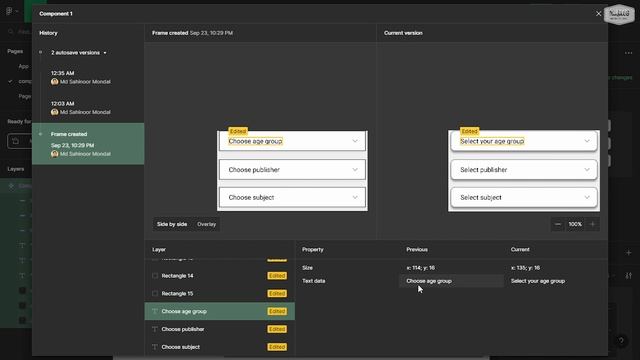Click the current size value x: 135; y: 16

[x=525, y=268]
